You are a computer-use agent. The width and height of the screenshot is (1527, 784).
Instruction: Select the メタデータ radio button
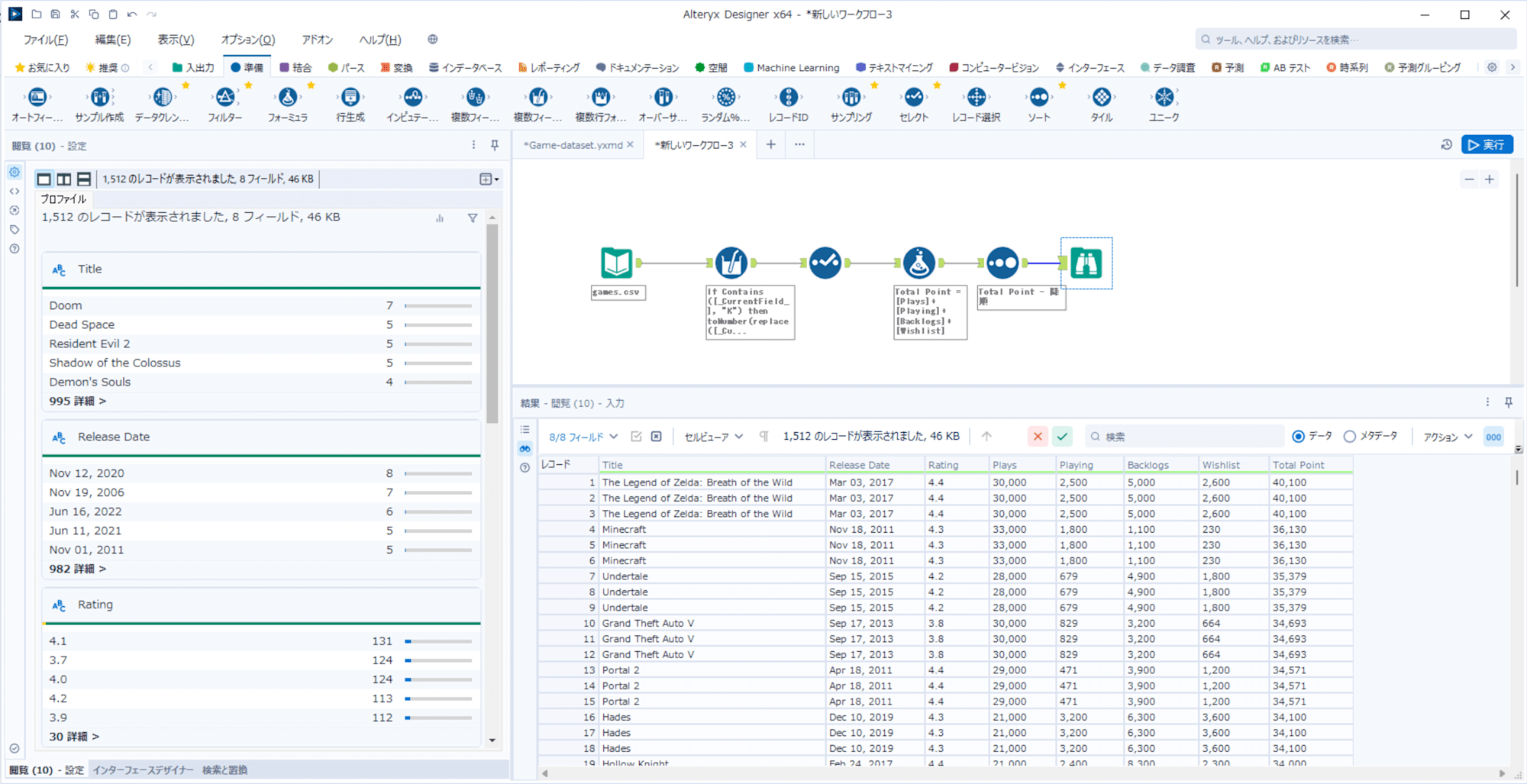[x=1350, y=437]
